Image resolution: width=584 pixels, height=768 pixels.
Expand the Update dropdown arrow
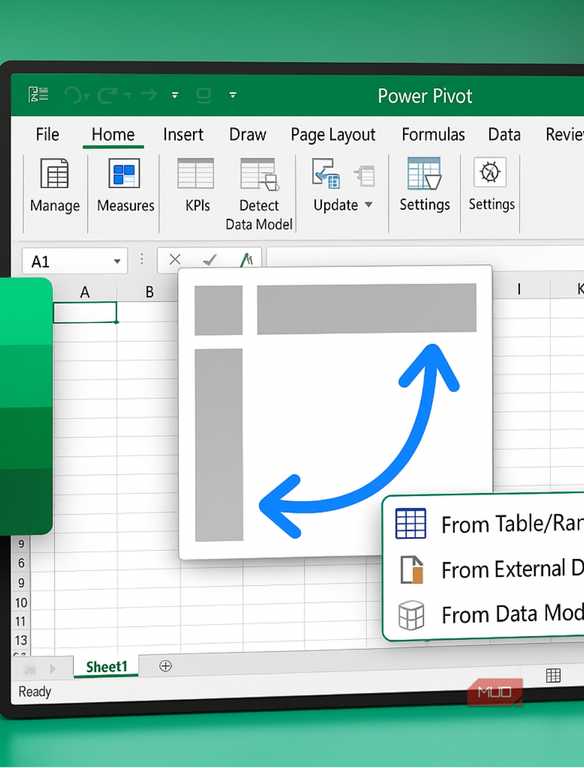[369, 204]
